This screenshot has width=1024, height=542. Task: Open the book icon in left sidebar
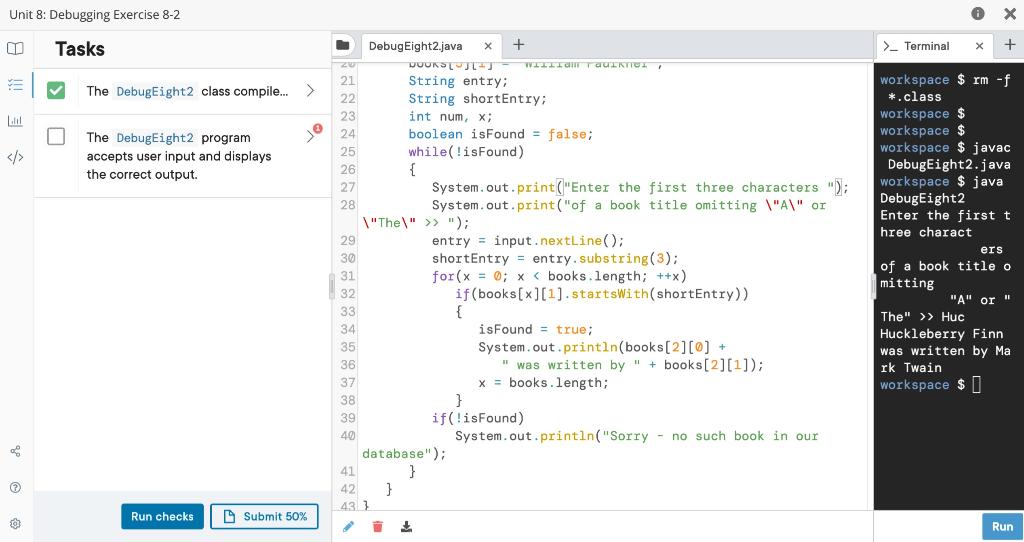click(x=15, y=48)
